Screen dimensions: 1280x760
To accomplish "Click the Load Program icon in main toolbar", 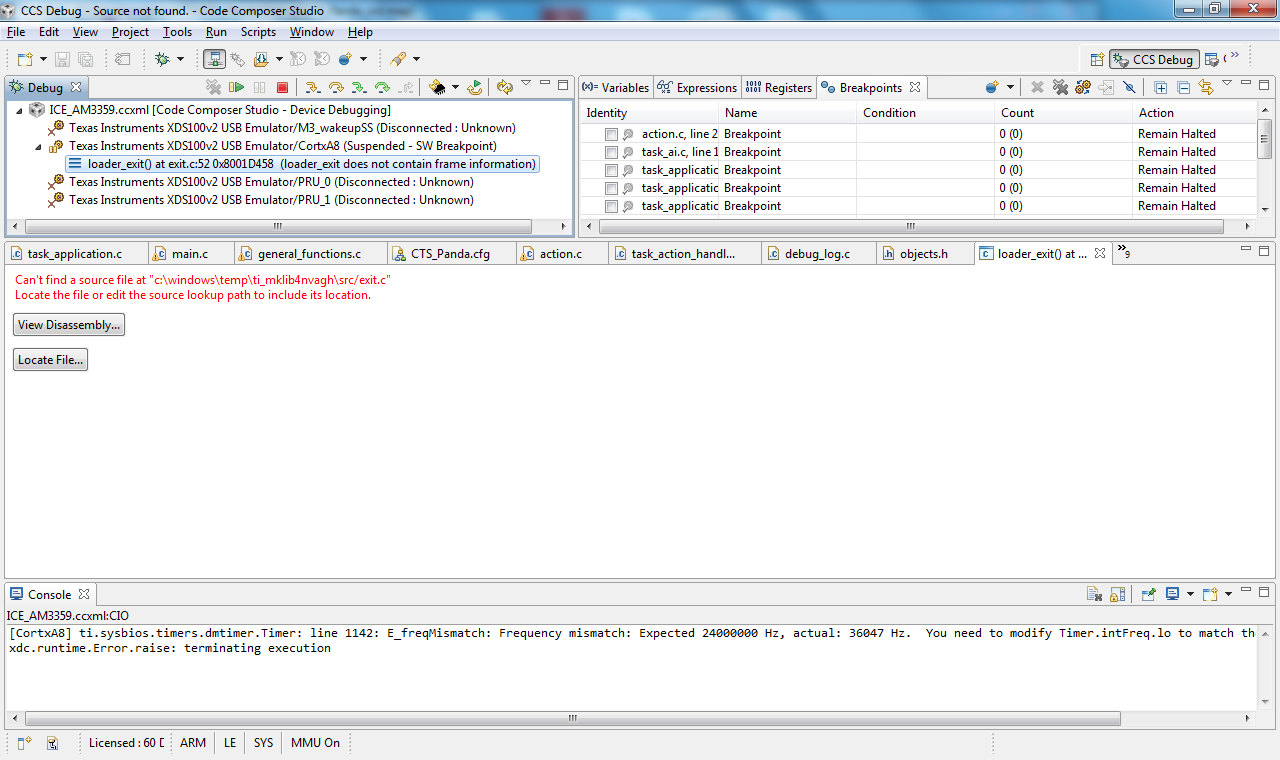I will tap(261, 60).
